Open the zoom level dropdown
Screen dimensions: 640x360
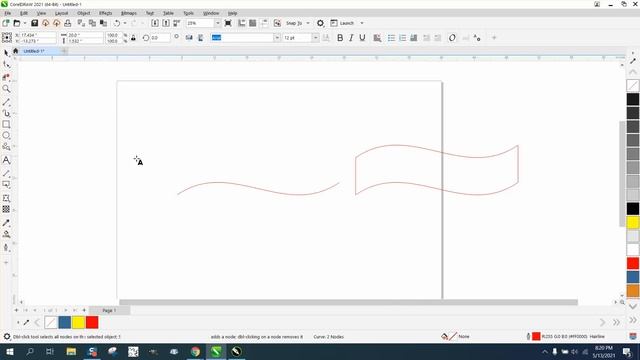[217, 23]
